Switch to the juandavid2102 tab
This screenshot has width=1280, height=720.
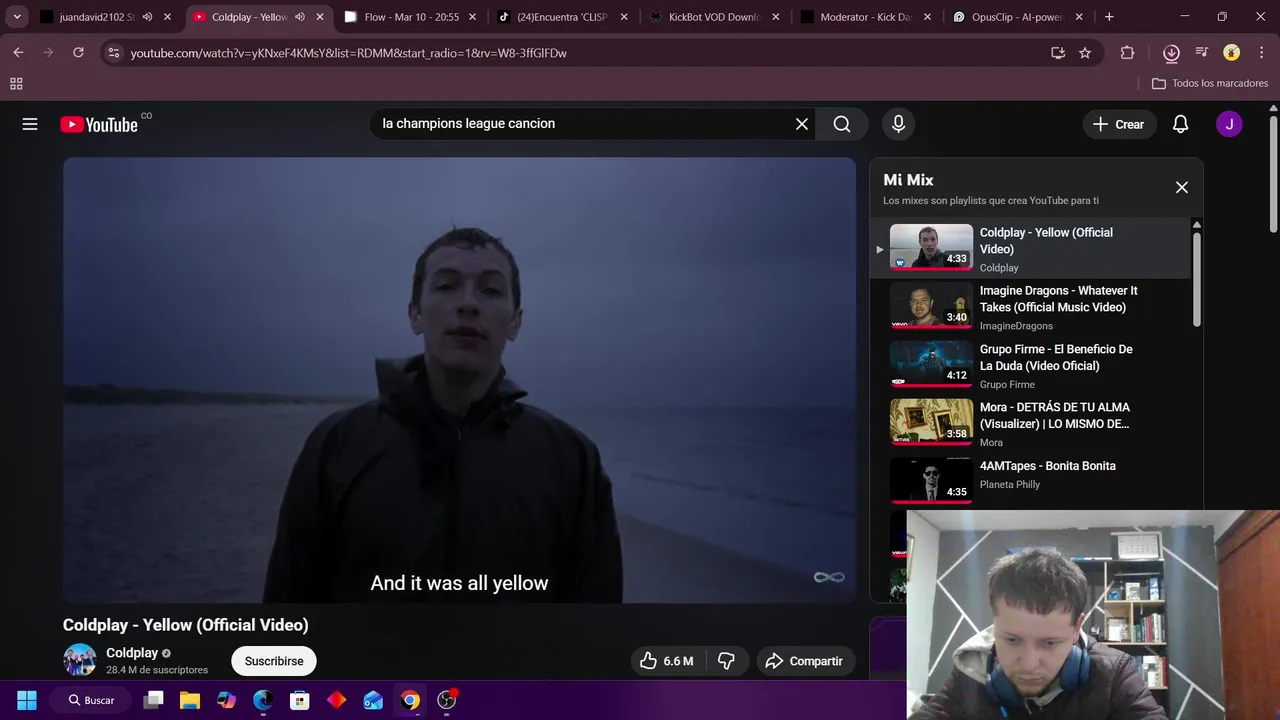click(x=97, y=17)
